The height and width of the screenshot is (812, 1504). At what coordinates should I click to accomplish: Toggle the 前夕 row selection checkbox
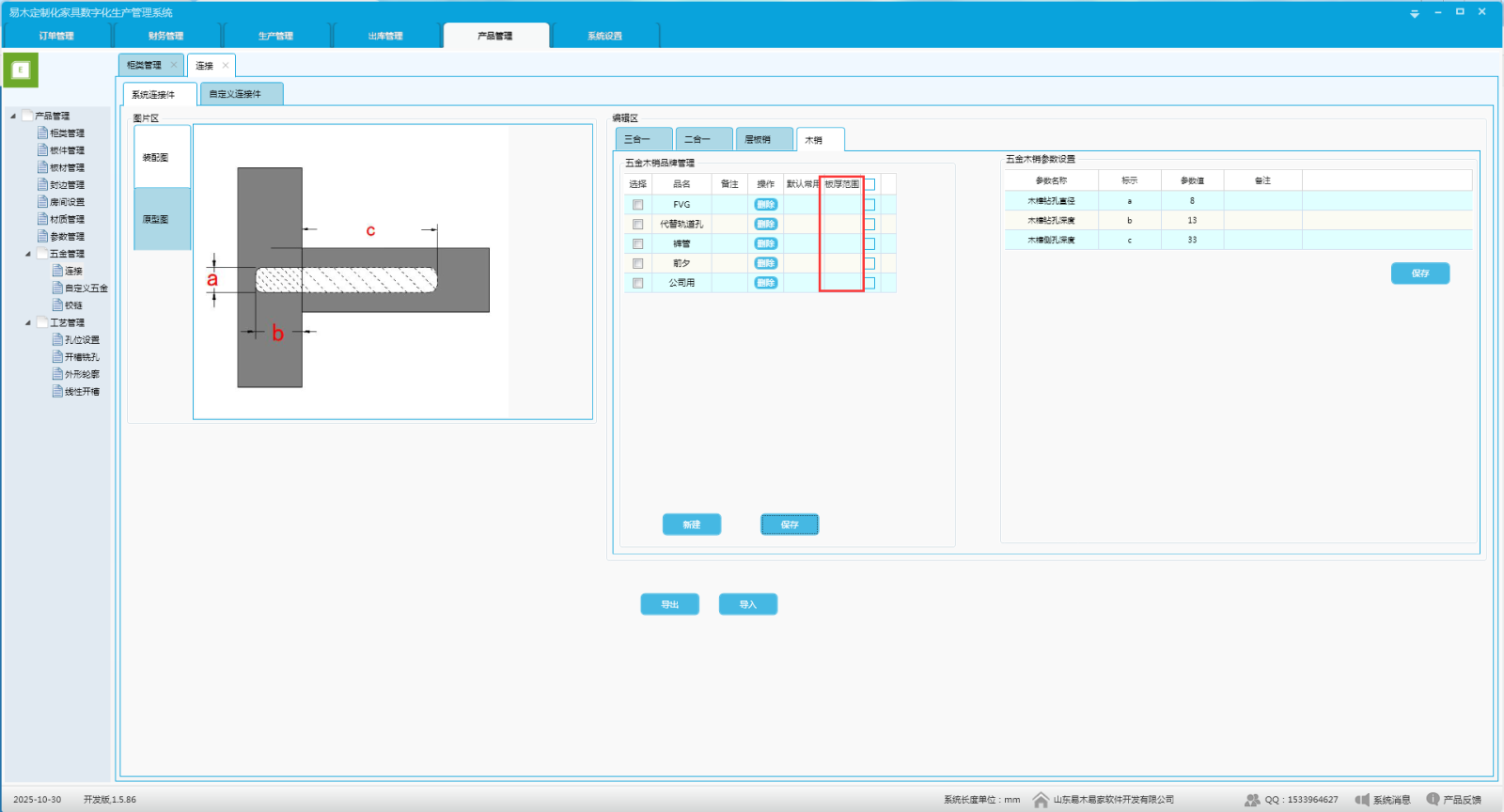tap(638, 264)
